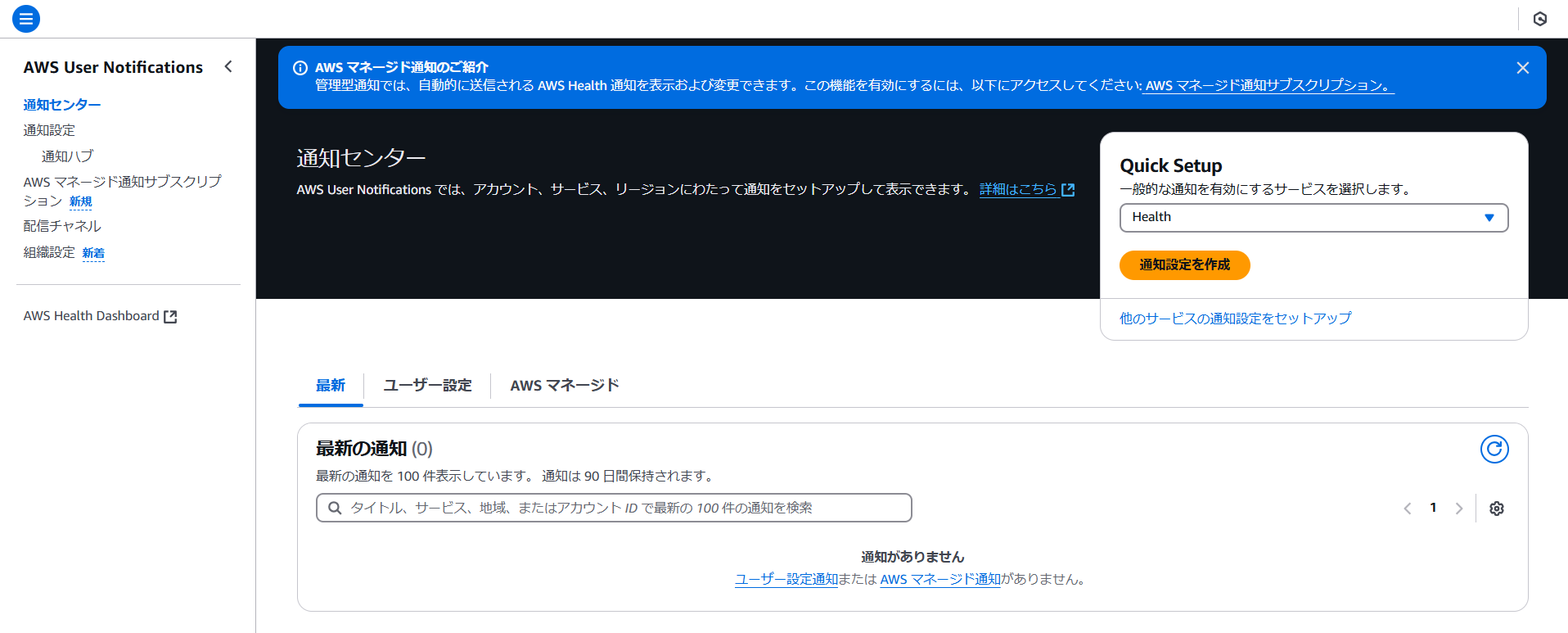Open 通知ハブ in the sidebar
1568x633 pixels.
67,156
